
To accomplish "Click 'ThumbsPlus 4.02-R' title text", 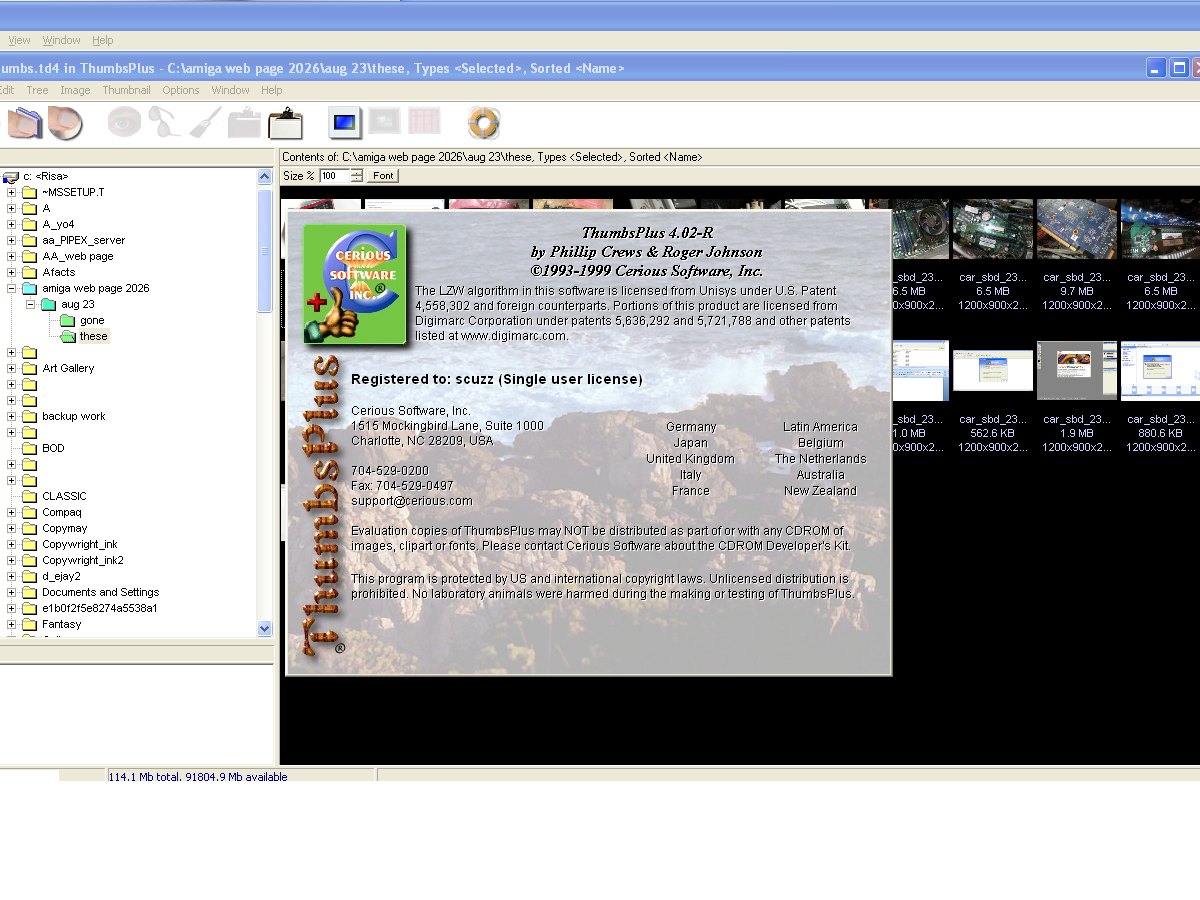I will [647, 233].
